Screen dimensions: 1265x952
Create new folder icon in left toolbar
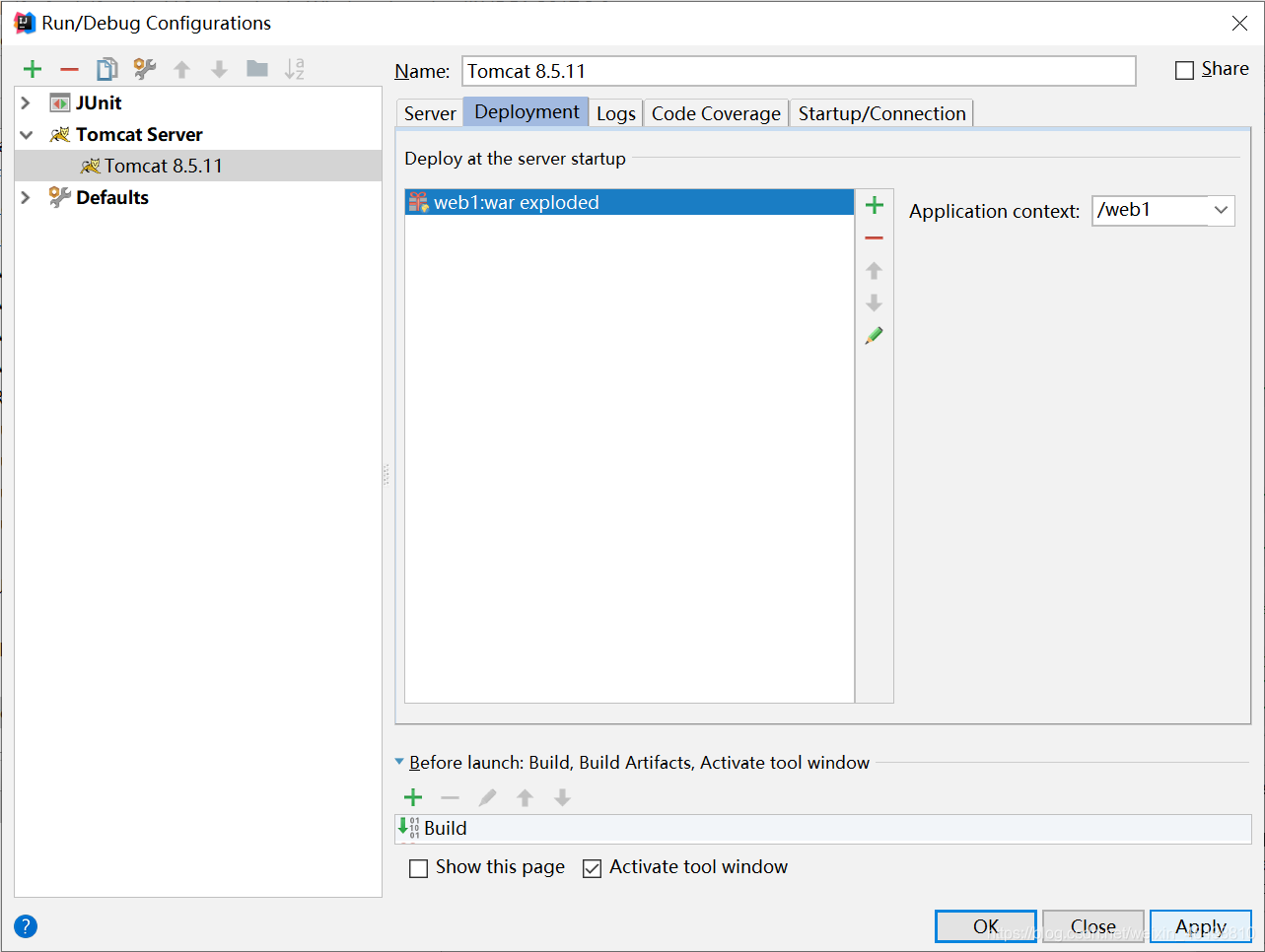click(257, 68)
